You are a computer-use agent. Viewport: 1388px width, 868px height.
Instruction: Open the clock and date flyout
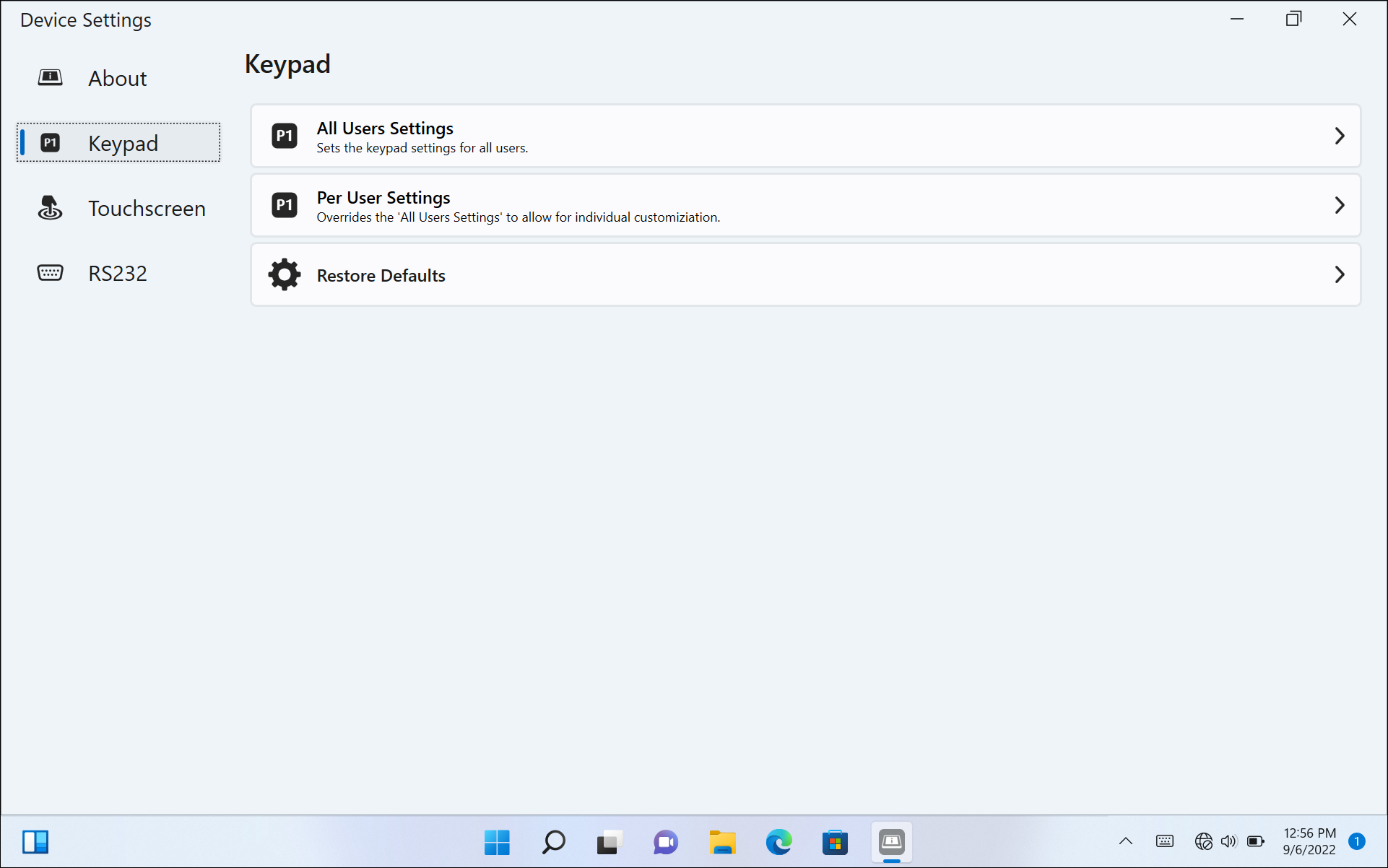click(1309, 841)
